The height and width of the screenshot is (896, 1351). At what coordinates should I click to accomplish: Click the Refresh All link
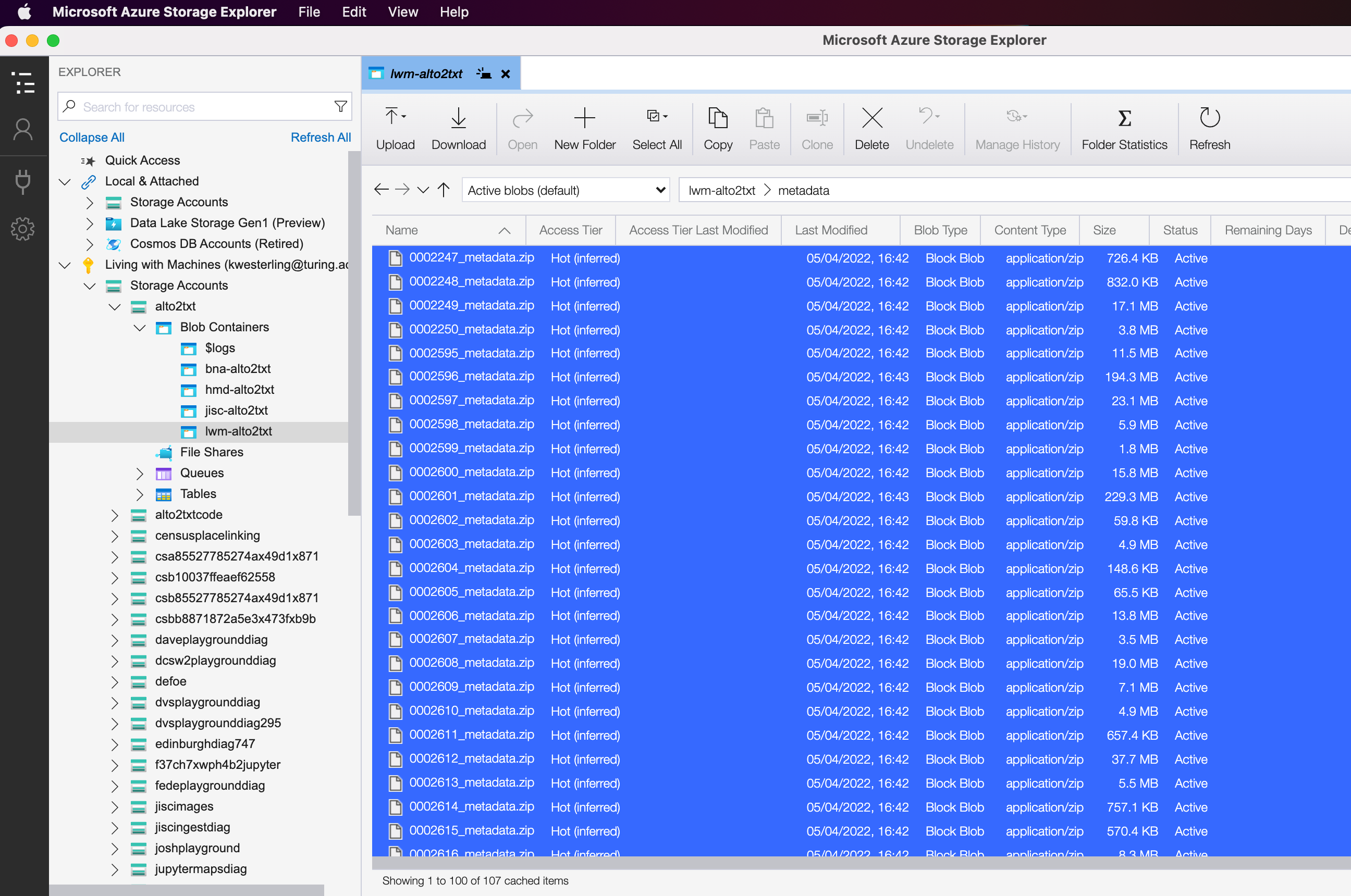coord(321,137)
